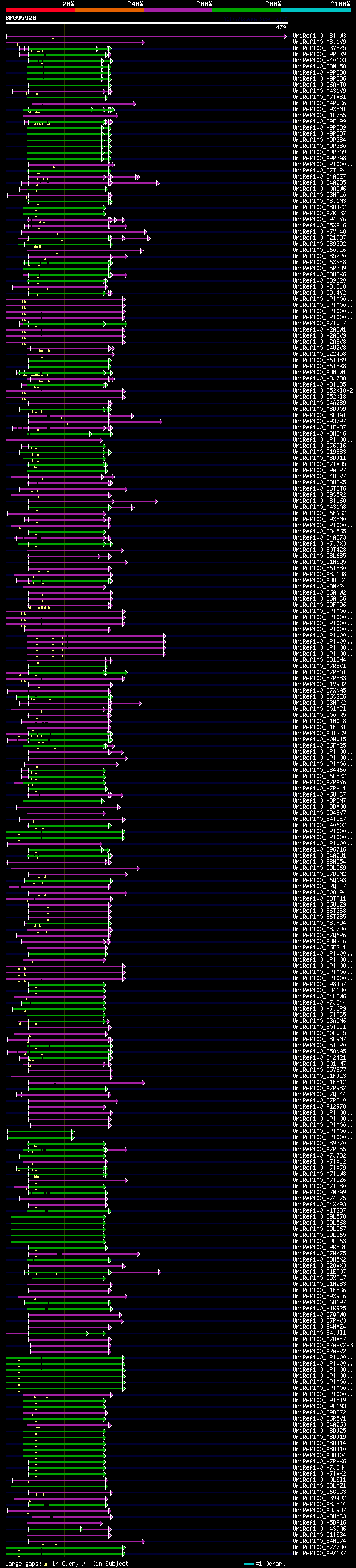Select the UniRef100_Q01AC1 label
The image size is (356, 1568).
pos(319,709)
